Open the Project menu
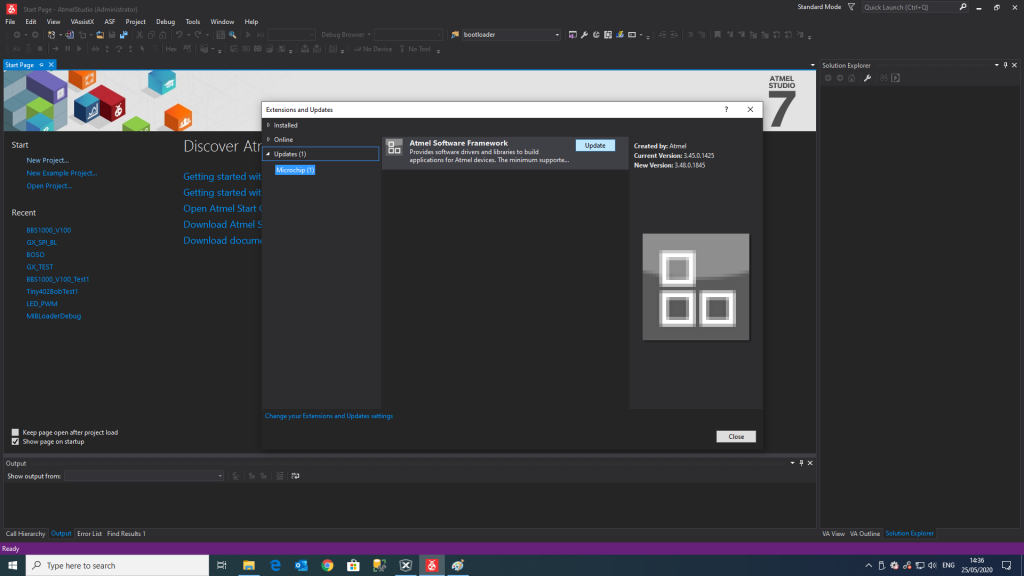The width and height of the screenshot is (1024, 576). point(135,22)
